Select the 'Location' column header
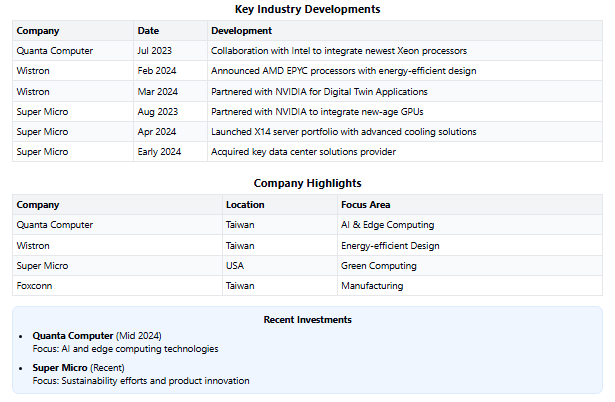 [x=280, y=205]
